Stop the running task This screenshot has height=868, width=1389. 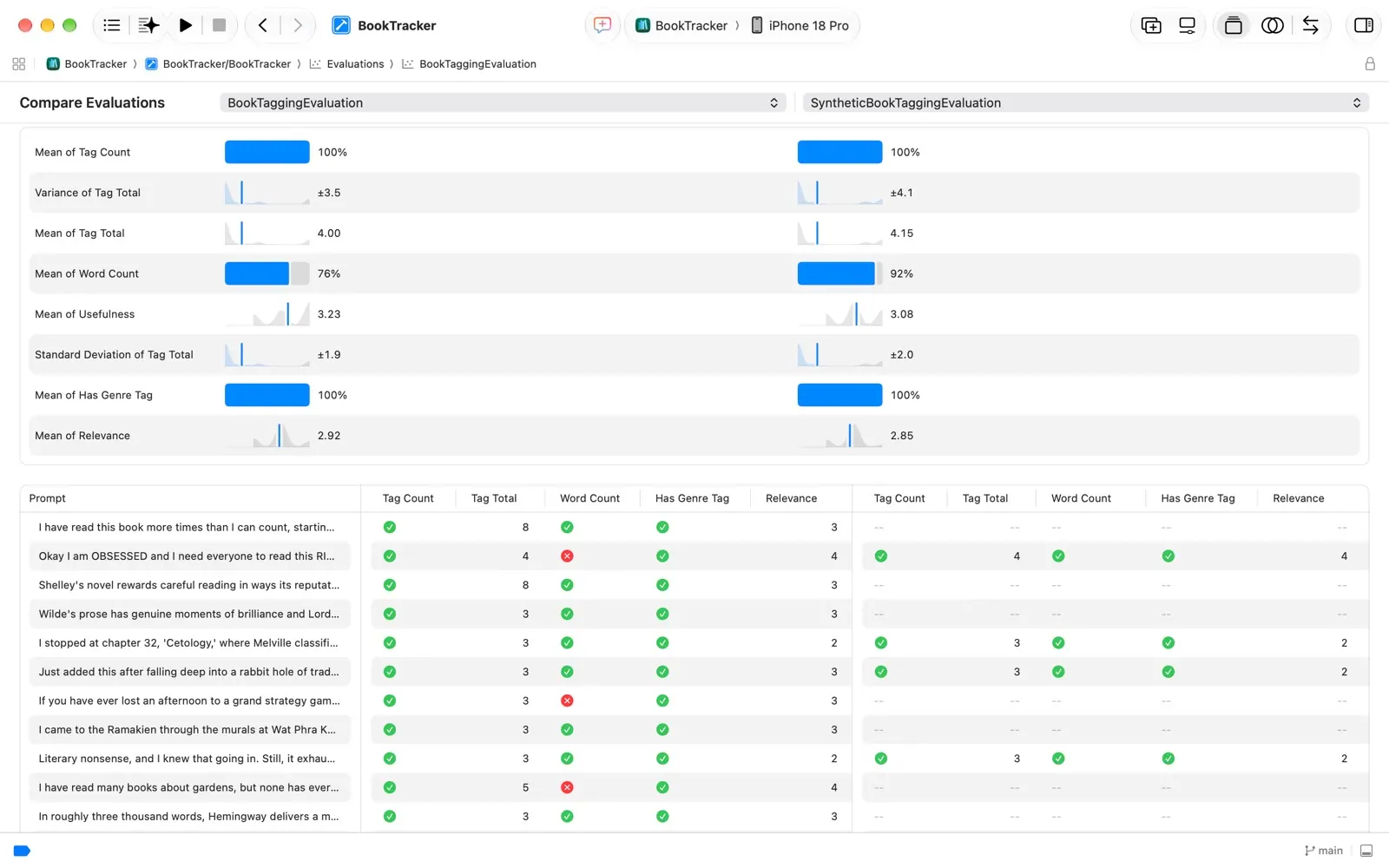[x=219, y=25]
